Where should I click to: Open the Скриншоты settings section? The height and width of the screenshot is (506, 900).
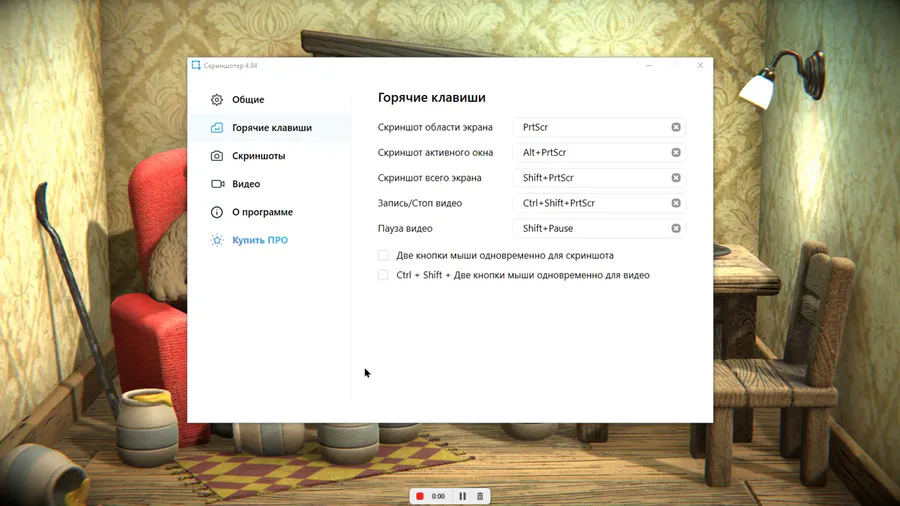coord(270,155)
